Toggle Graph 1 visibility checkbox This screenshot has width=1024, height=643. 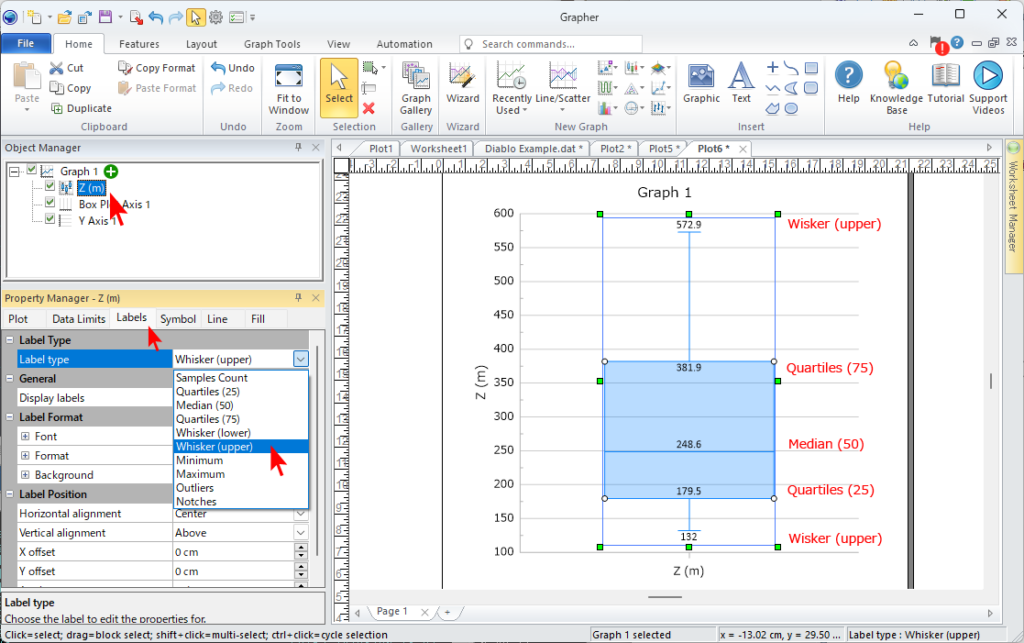[32, 171]
